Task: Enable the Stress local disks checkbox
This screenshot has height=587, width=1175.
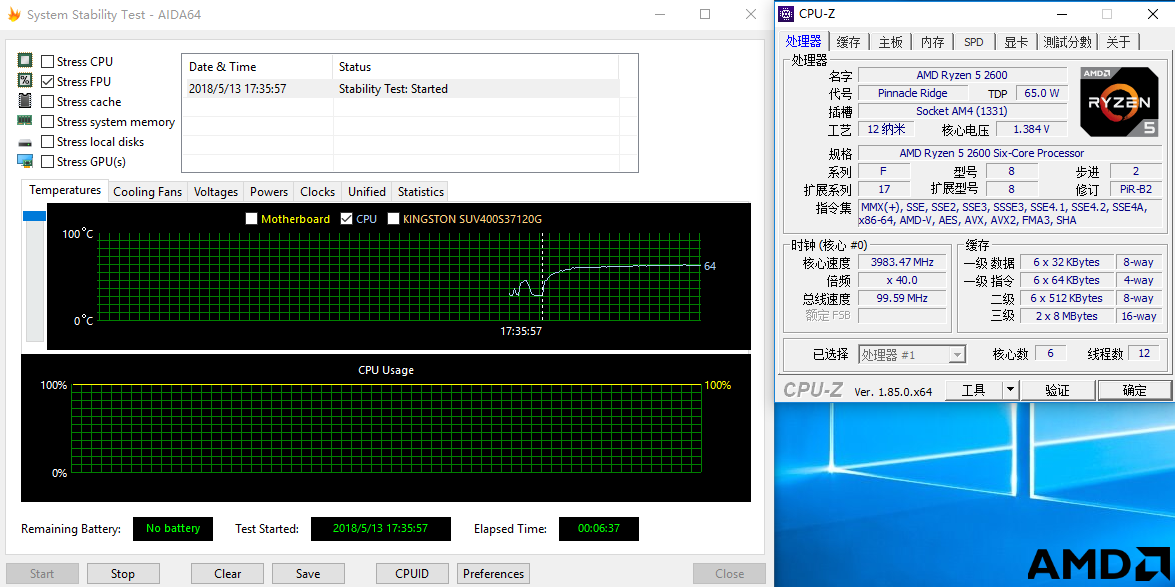Action: (47, 142)
